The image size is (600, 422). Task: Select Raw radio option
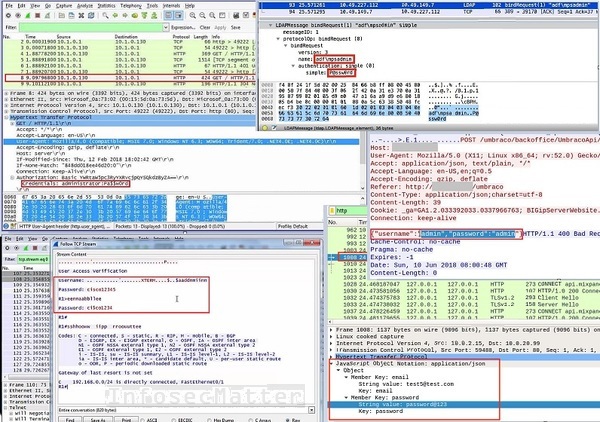[x=288, y=420]
